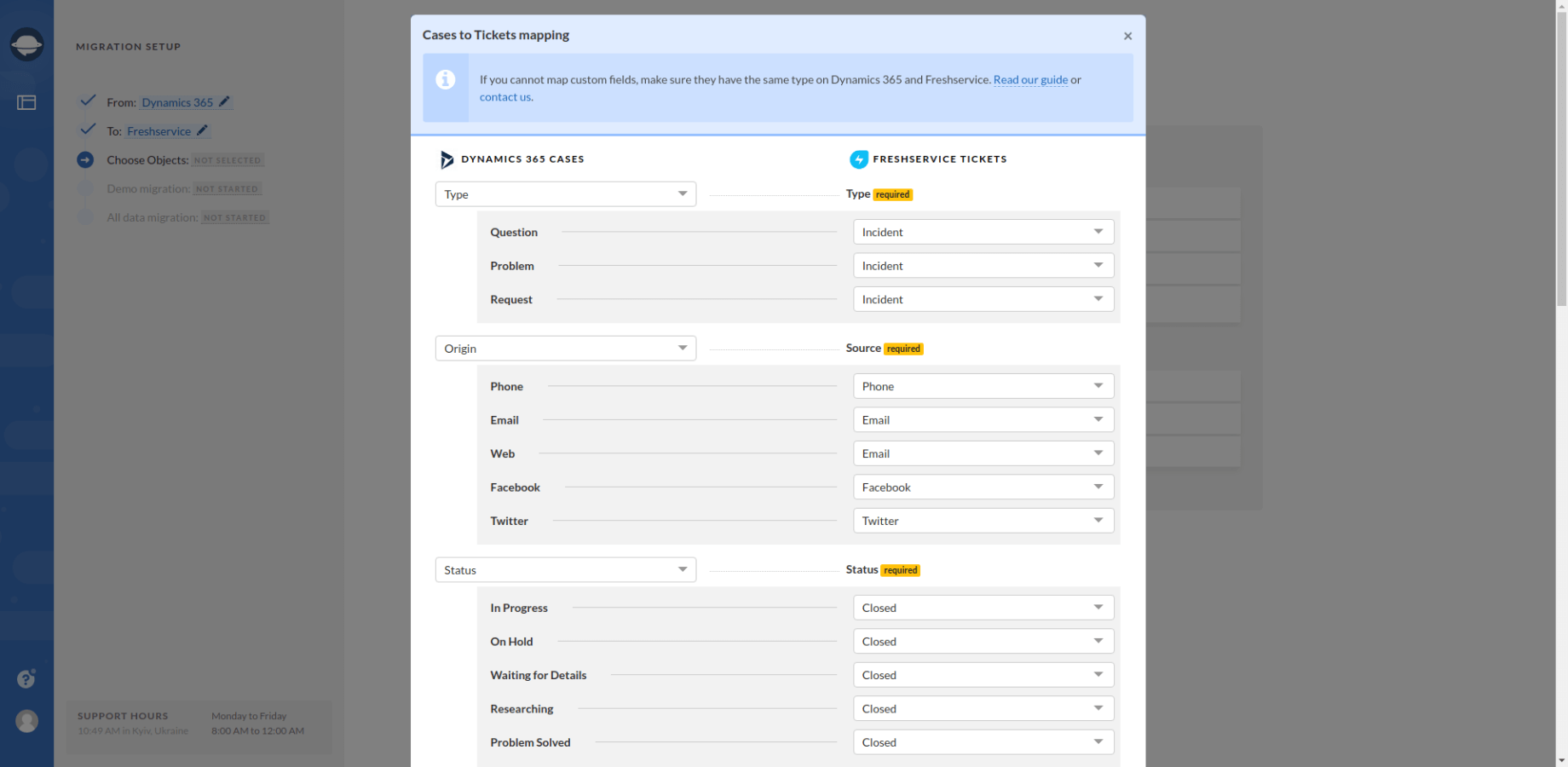Screen dimensions: 1568x767
Task: Click the pencil icon next to Dynamics 365
Action: pyautogui.click(x=224, y=101)
